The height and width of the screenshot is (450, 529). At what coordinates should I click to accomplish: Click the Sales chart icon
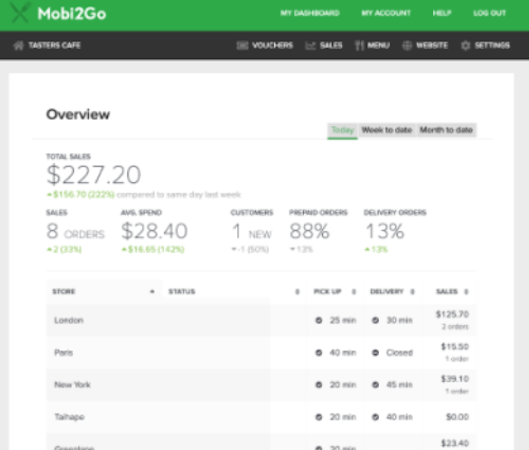(310, 45)
